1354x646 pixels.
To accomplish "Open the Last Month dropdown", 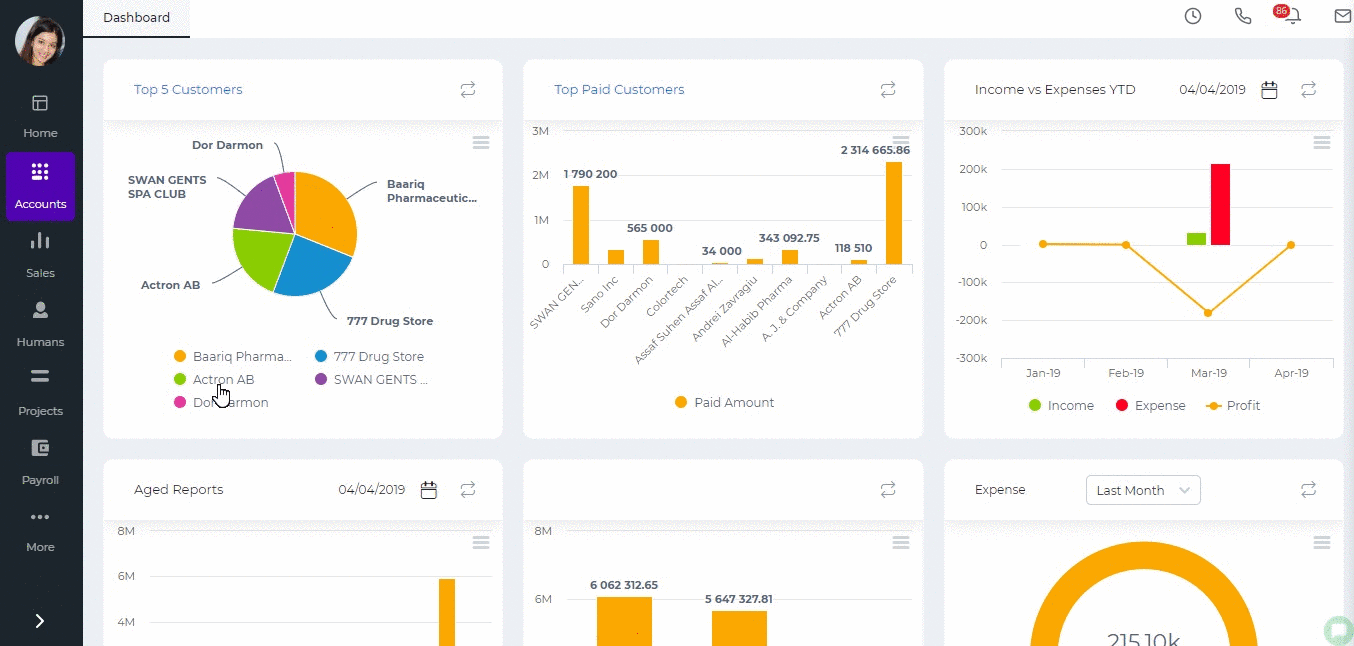I will click(x=1143, y=490).
